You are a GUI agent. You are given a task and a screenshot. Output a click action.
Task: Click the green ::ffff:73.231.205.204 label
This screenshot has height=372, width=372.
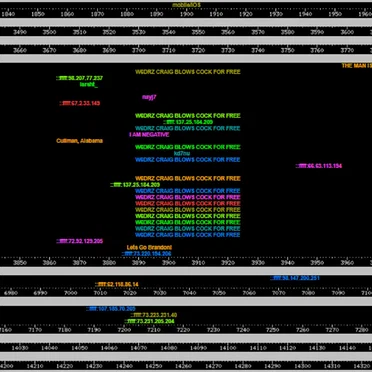pos(149,321)
